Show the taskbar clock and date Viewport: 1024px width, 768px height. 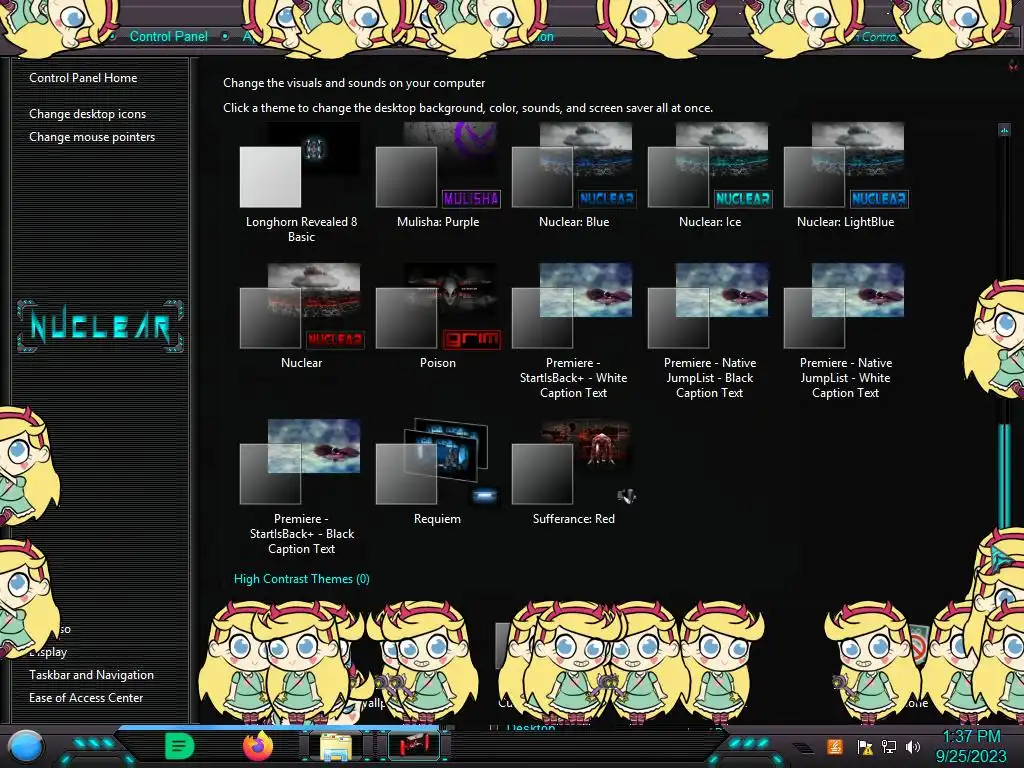971,747
